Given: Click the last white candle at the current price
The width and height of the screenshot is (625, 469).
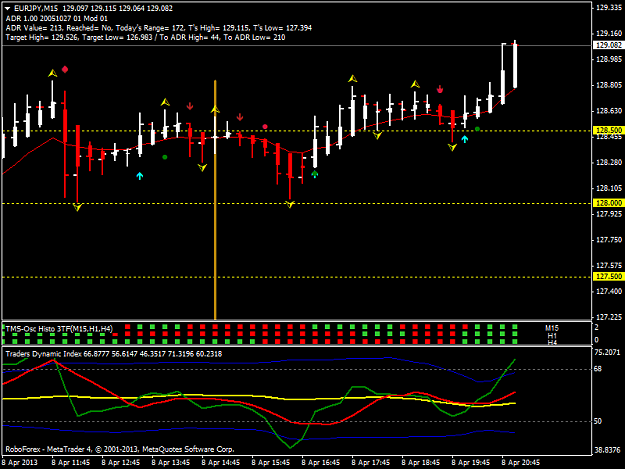Looking at the screenshot, I should [x=515, y=65].
